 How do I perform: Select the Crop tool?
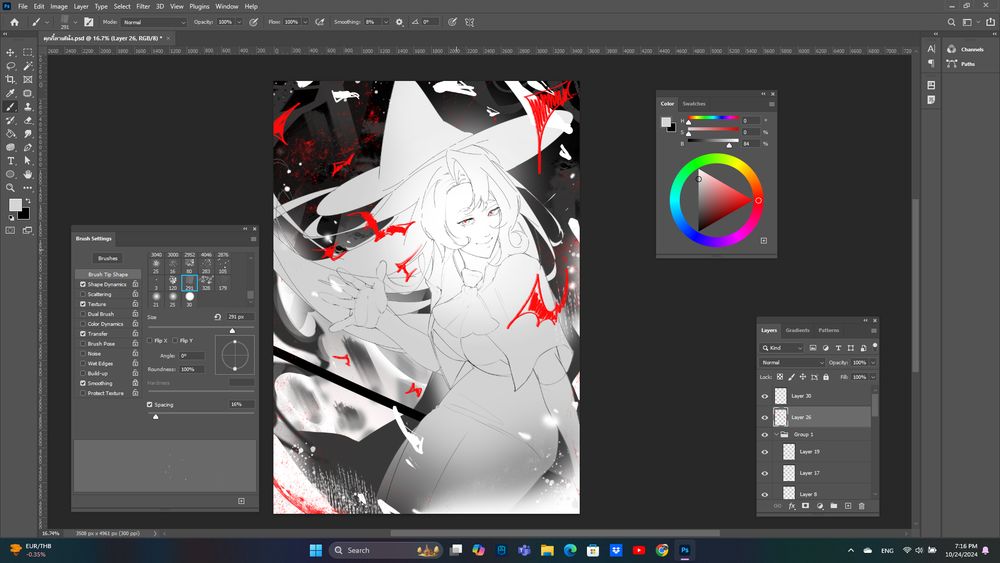[10, 80]
